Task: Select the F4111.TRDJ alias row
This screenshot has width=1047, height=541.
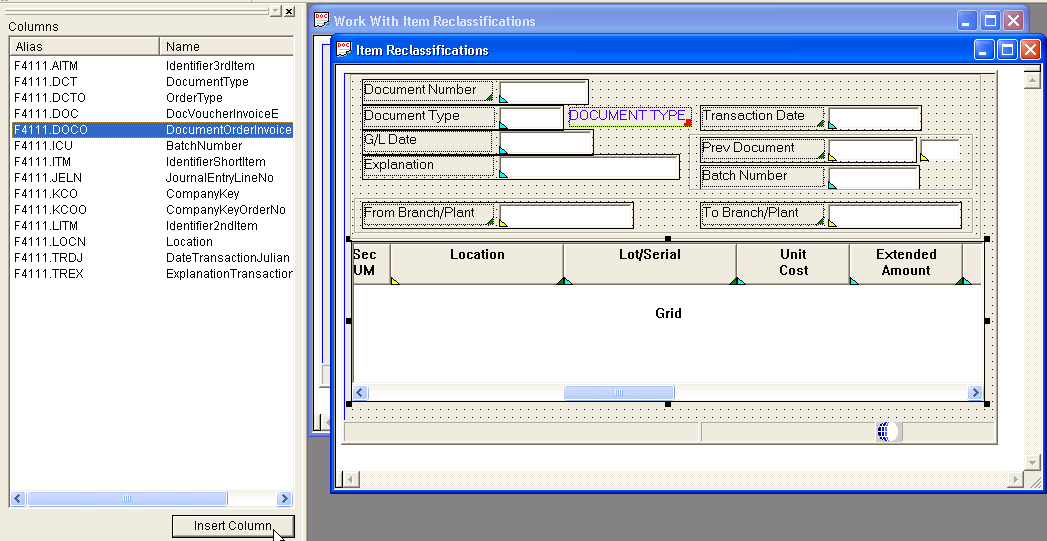Action: tap(152, 258)
